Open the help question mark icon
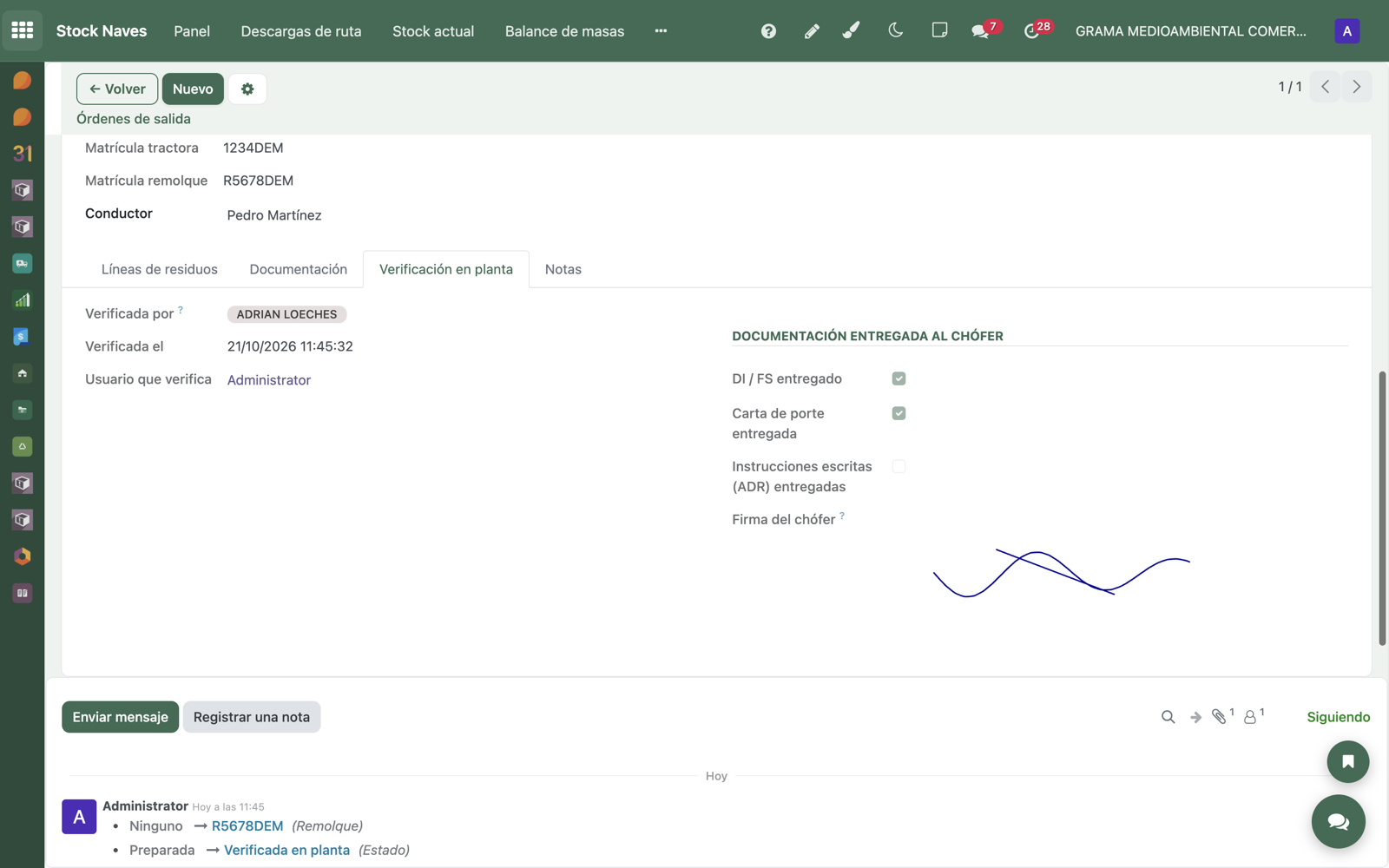Screen dimensions: 1389x868 coord(768,31)
